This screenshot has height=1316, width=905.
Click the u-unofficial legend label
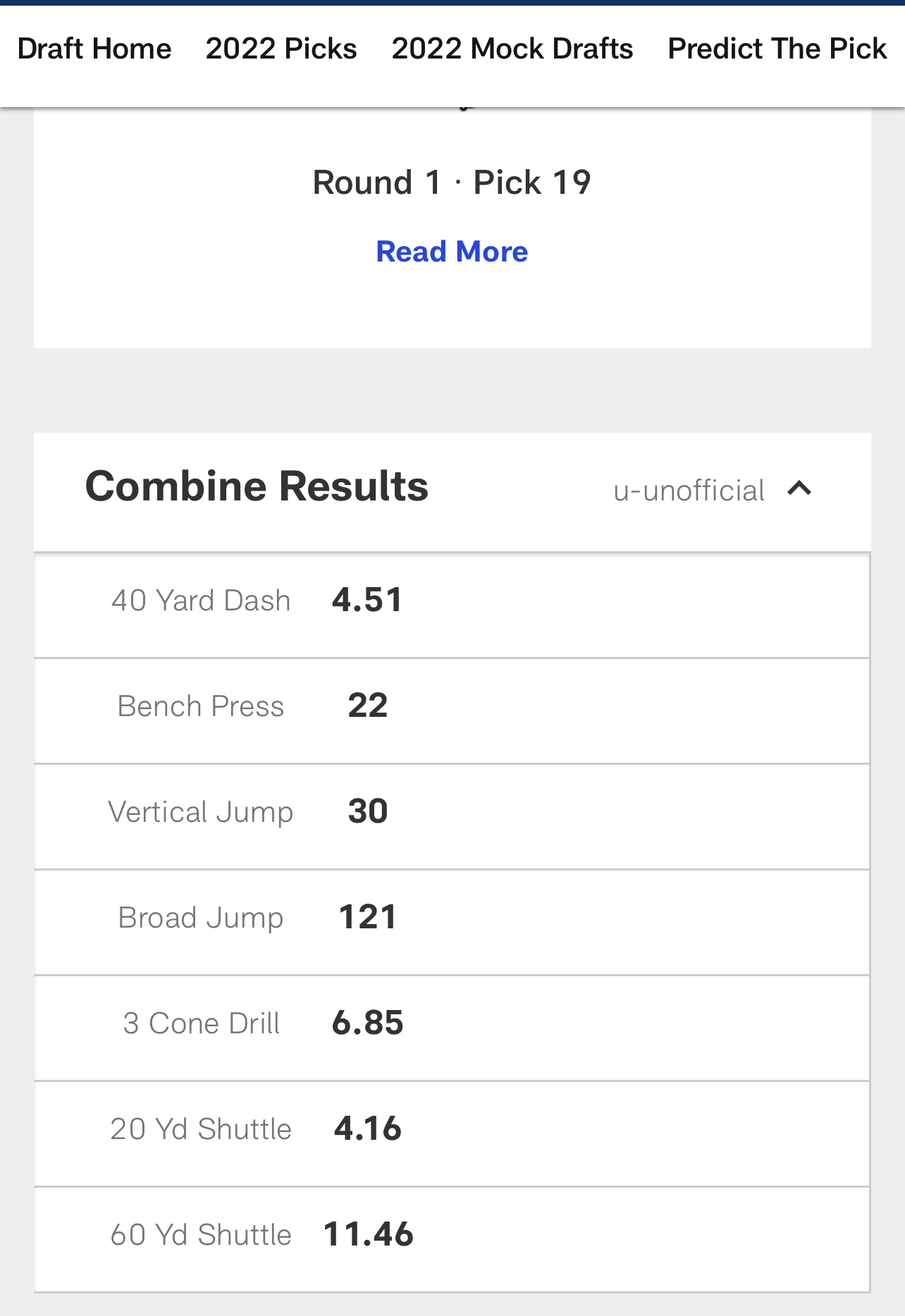point(689,491)
